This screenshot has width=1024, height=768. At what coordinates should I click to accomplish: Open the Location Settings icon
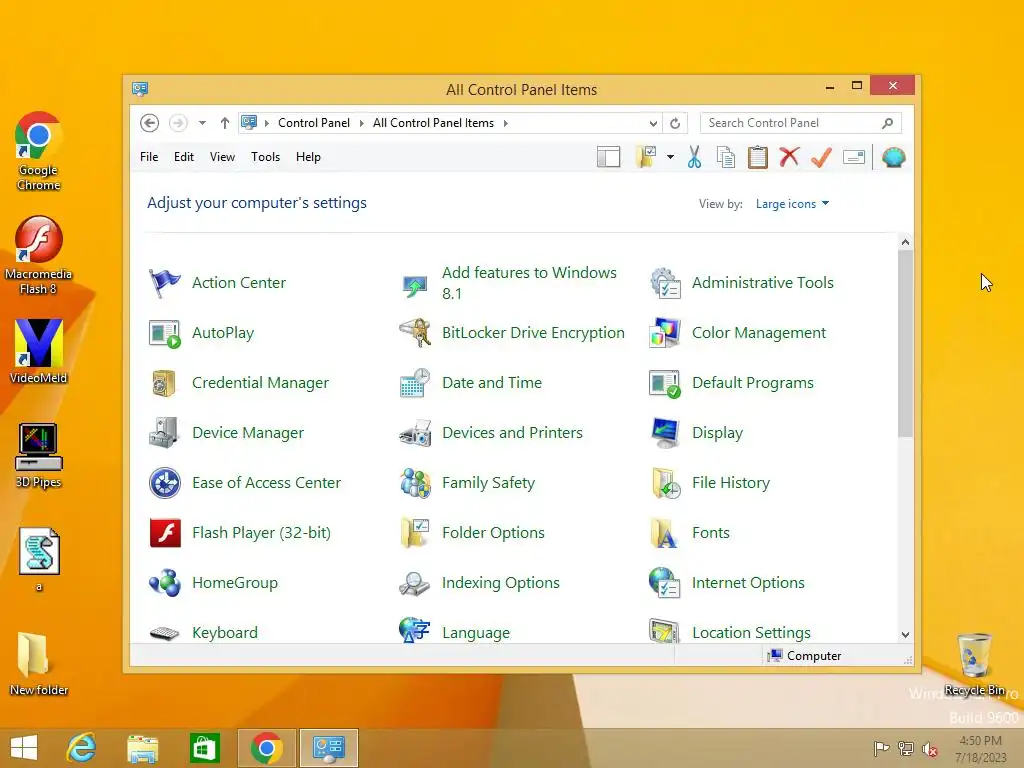click(x=665, y=631)
